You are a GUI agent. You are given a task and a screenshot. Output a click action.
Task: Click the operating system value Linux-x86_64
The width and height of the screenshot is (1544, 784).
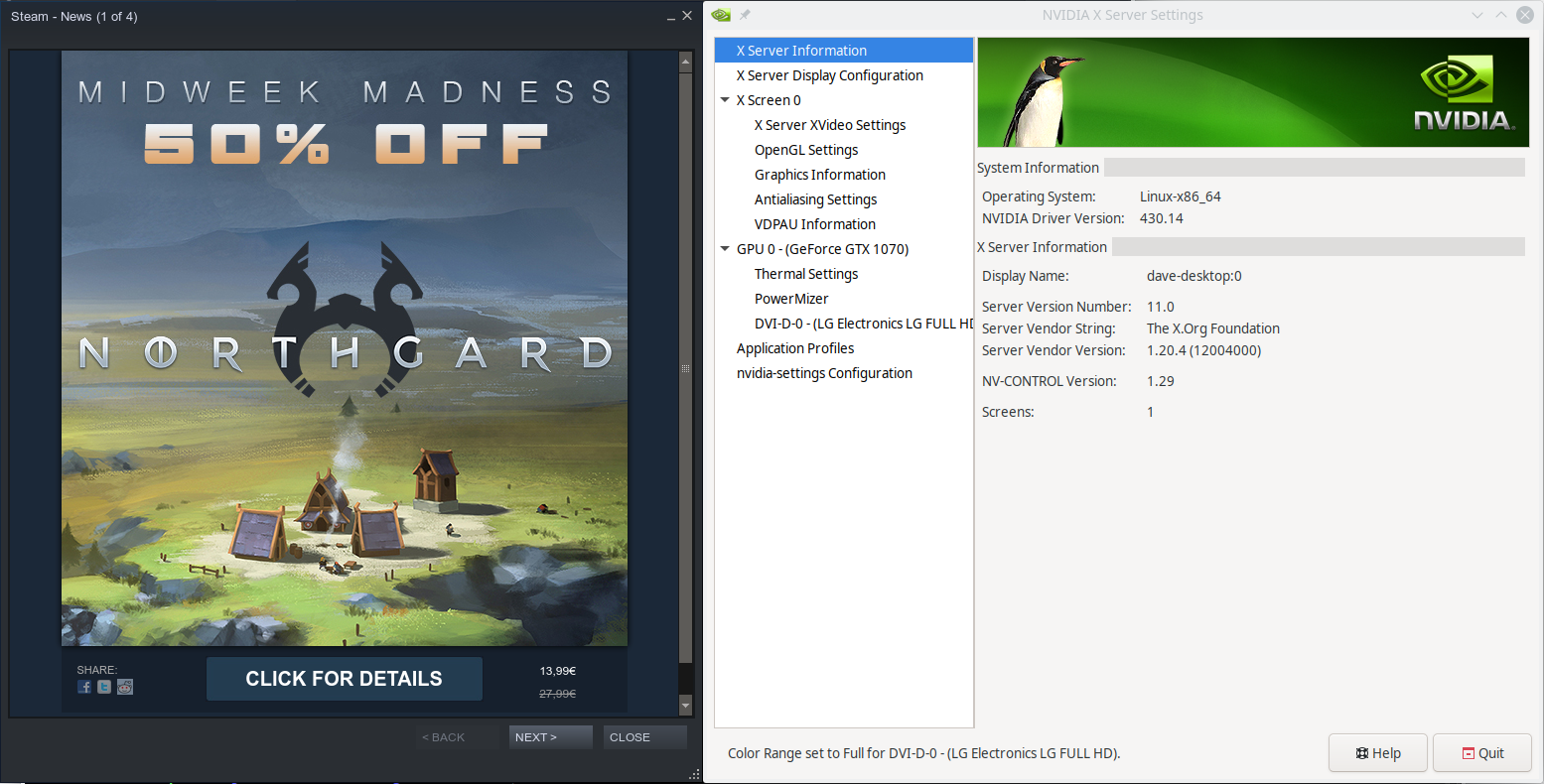tap(1181, 196)
